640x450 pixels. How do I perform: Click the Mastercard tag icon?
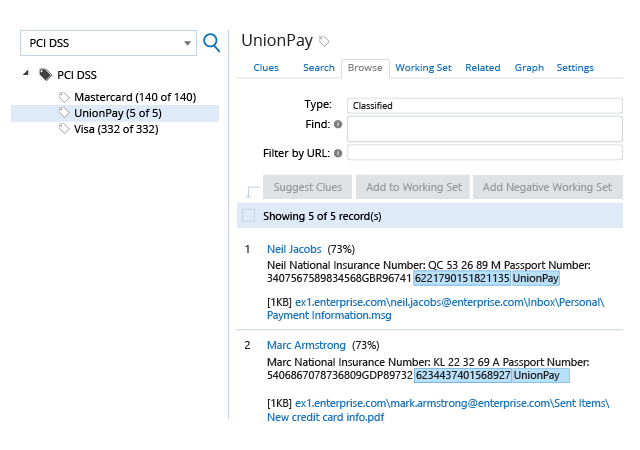click(x=64, y=97)
